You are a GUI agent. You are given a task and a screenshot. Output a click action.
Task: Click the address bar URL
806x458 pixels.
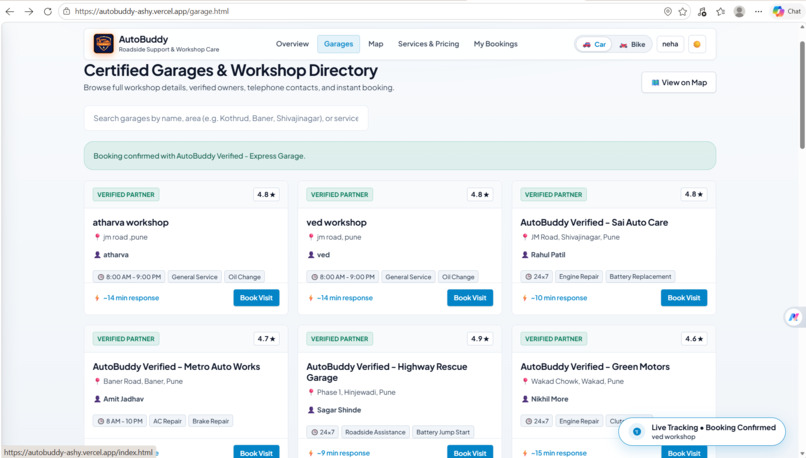click(152, 11)
